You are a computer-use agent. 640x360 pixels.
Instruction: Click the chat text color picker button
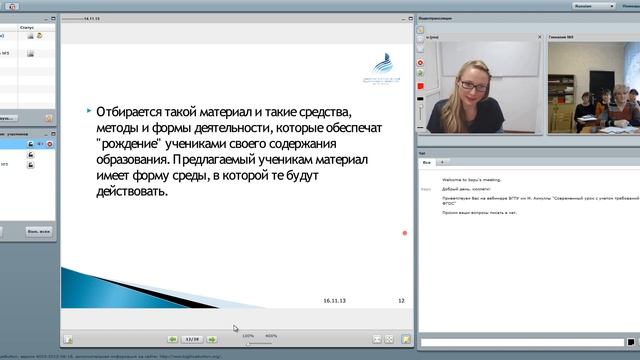[631, 342]
